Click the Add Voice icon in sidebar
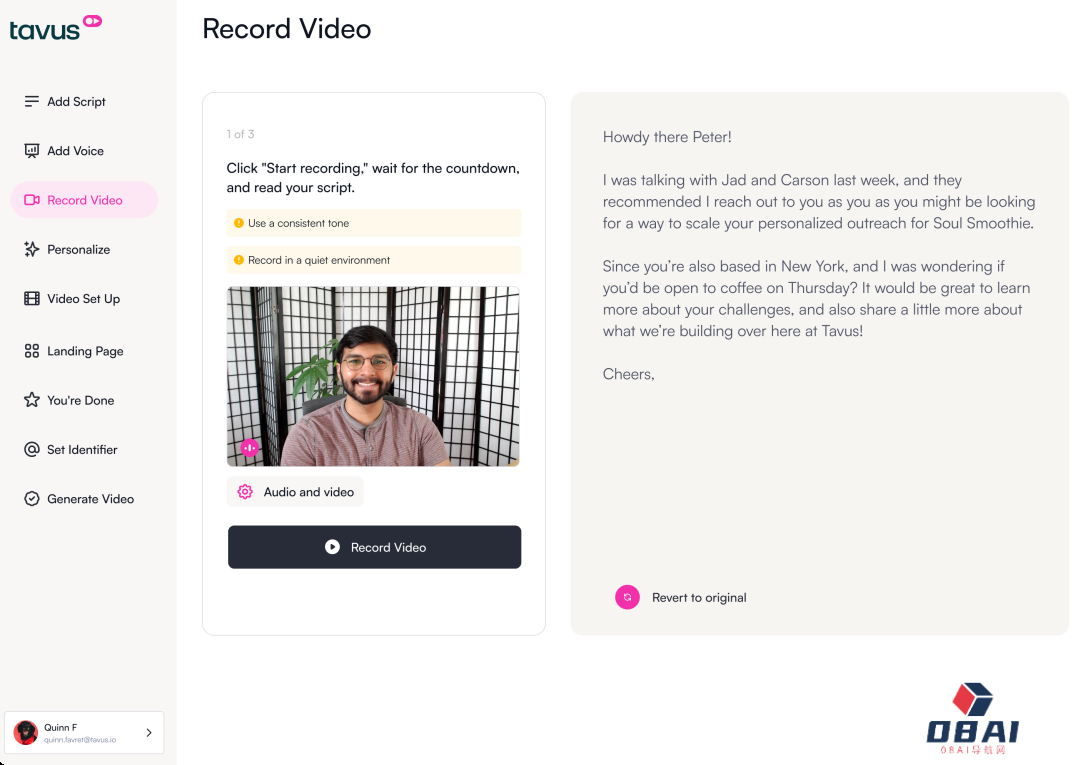1080x765 pixels. [x=31, y=151]
